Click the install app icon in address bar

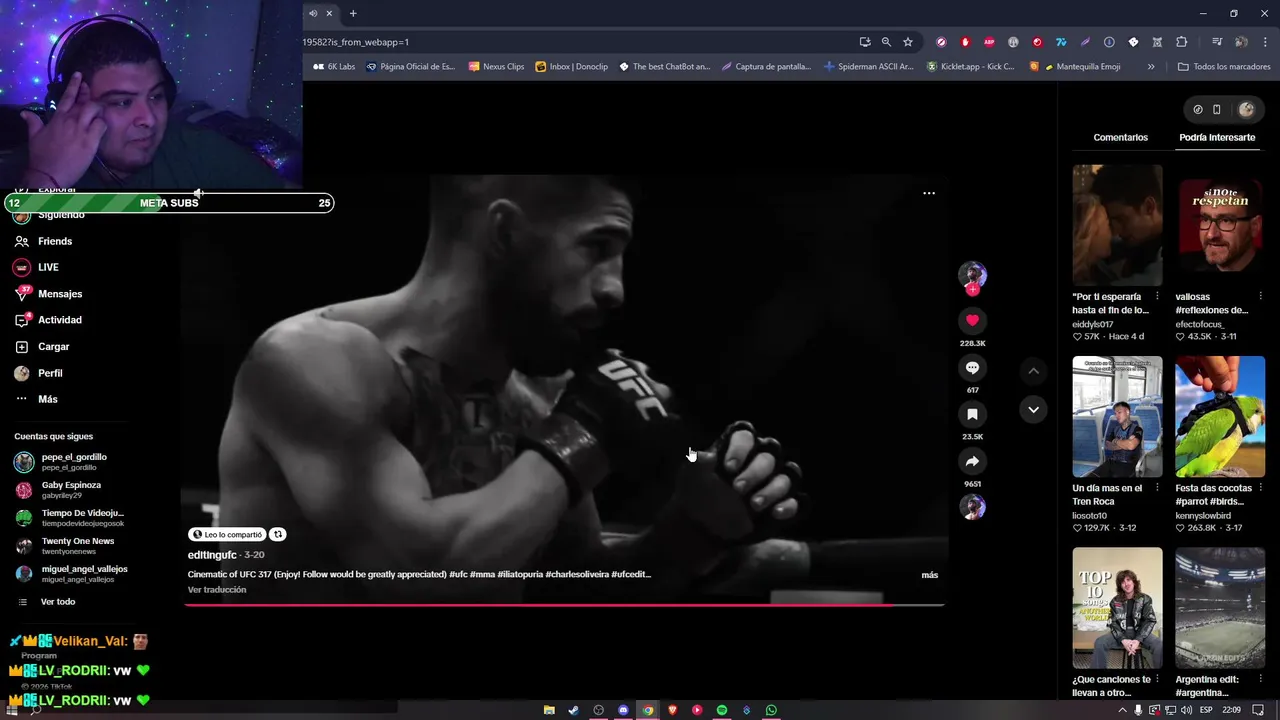point(865,42)
